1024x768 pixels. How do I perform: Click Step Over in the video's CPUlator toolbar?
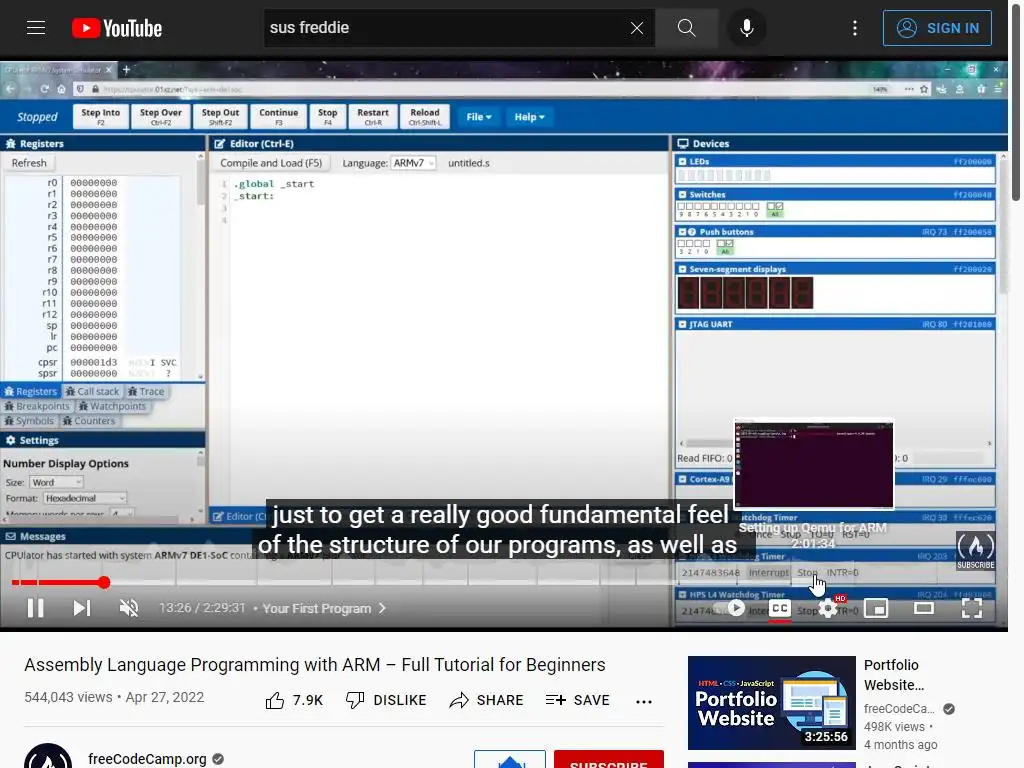pyautogui.click(x=161, y=116)
